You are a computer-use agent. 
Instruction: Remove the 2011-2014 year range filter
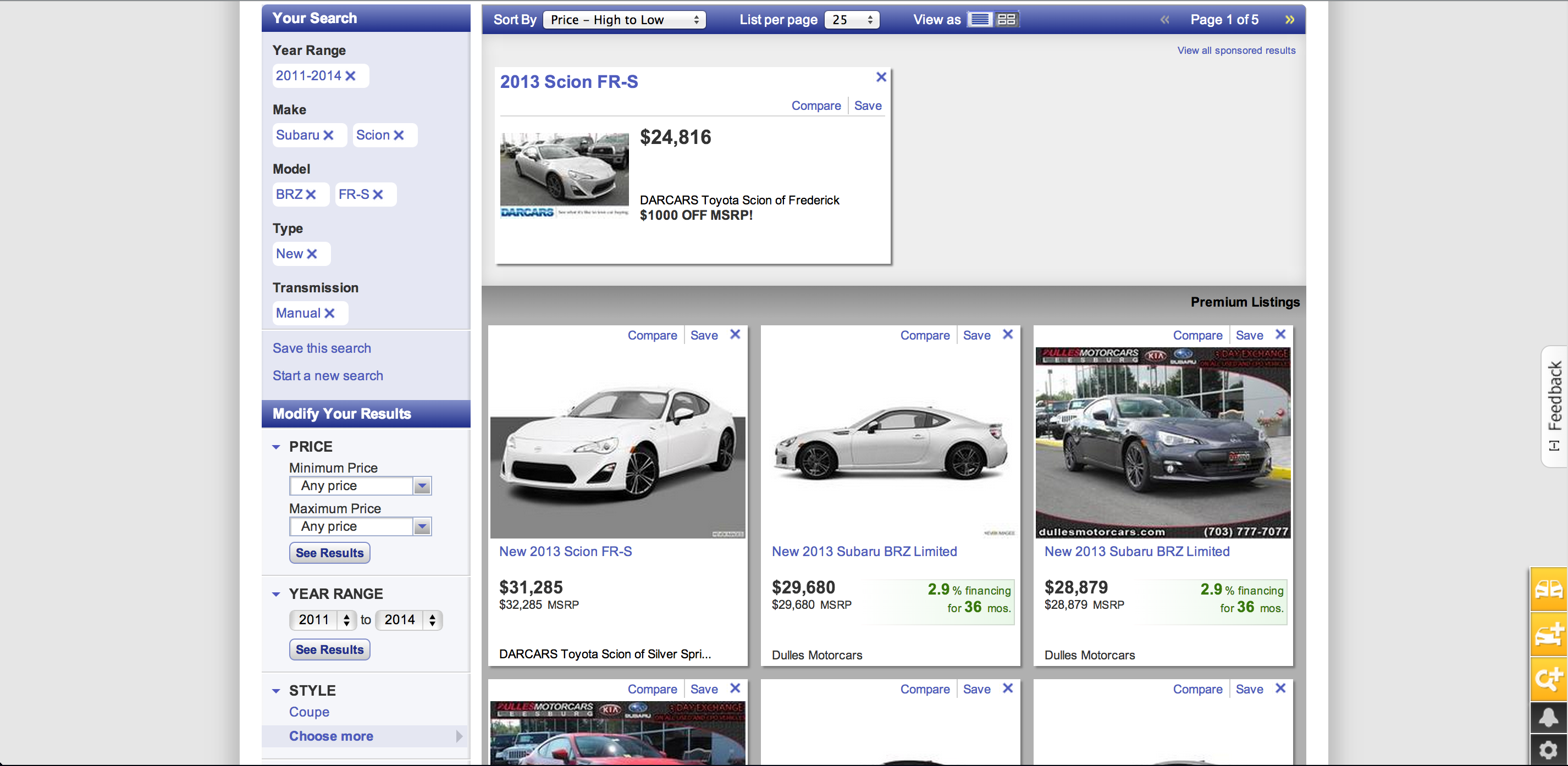click(350, 75)
